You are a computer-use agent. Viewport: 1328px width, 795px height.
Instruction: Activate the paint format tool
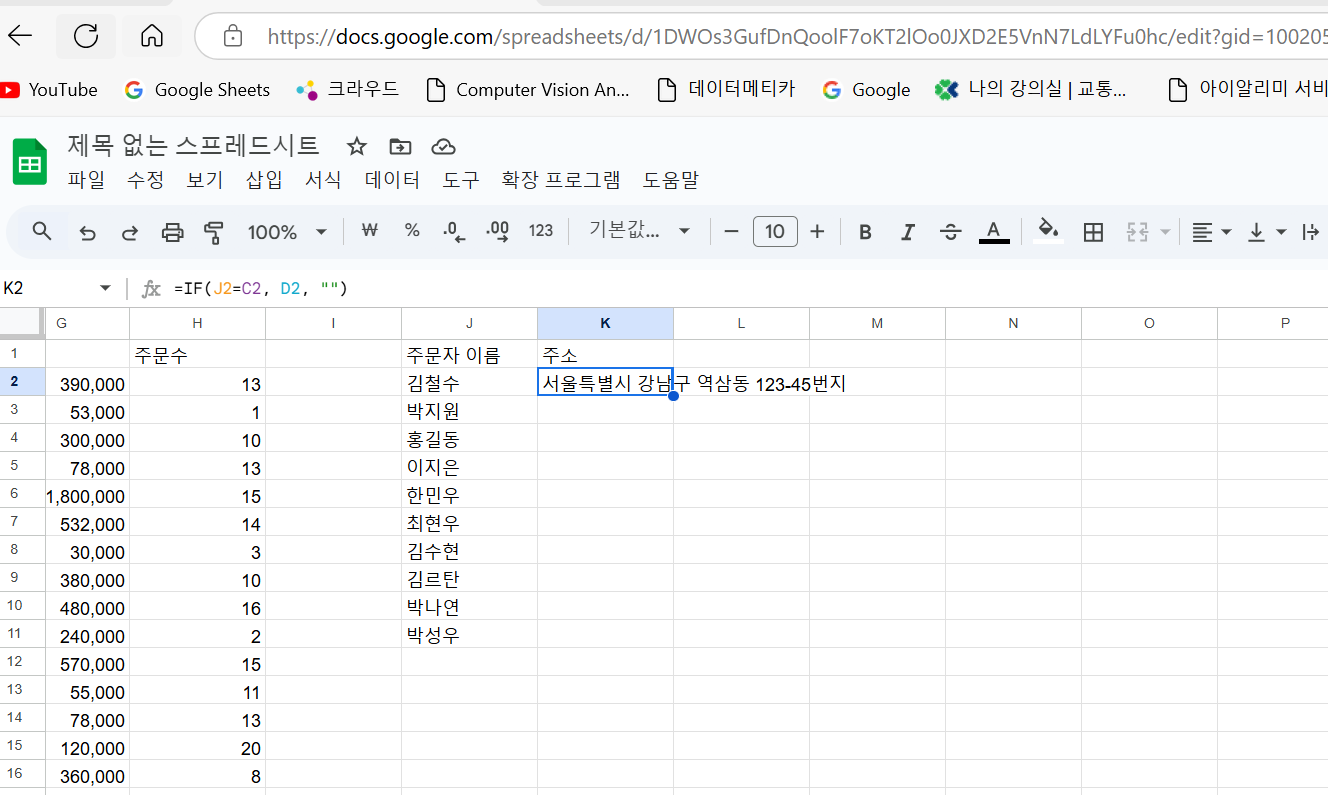pos(214,232)
